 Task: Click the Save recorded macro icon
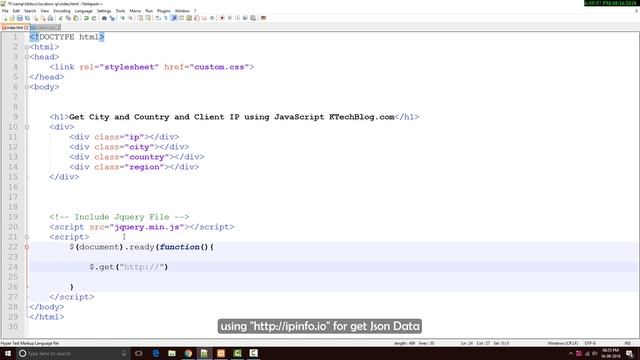coord(253,18)
